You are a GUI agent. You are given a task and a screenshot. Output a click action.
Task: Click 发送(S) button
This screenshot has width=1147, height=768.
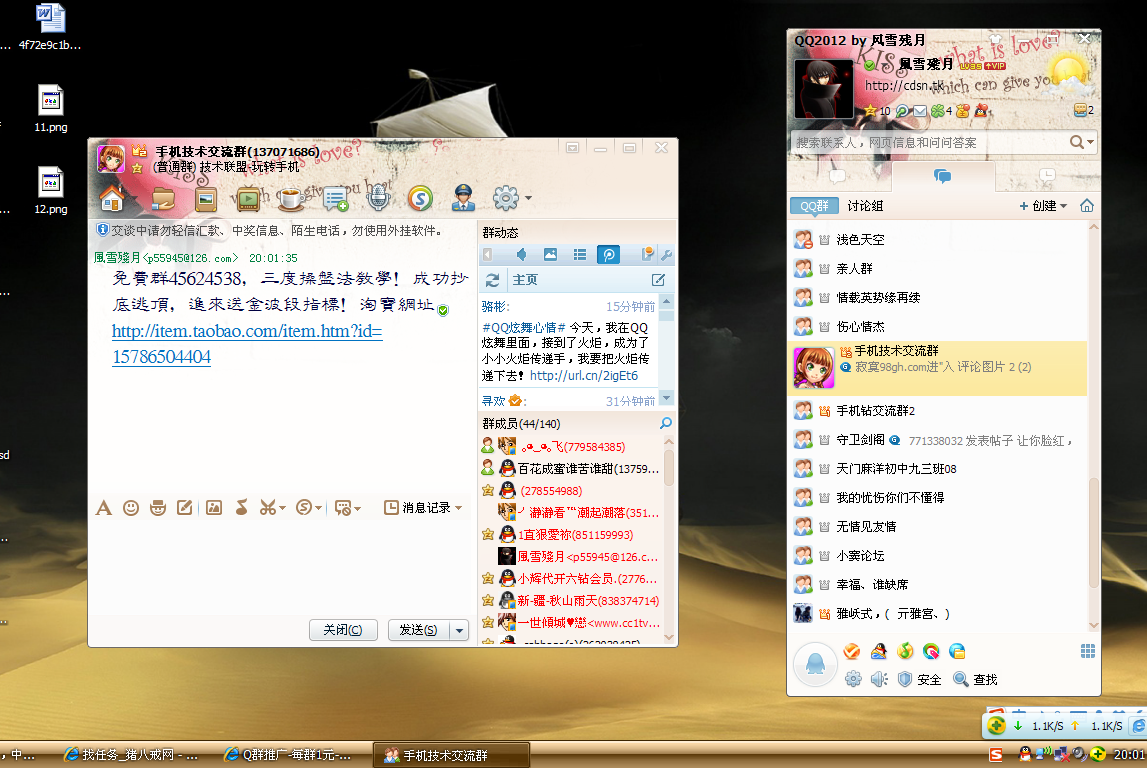pos(418,630)
